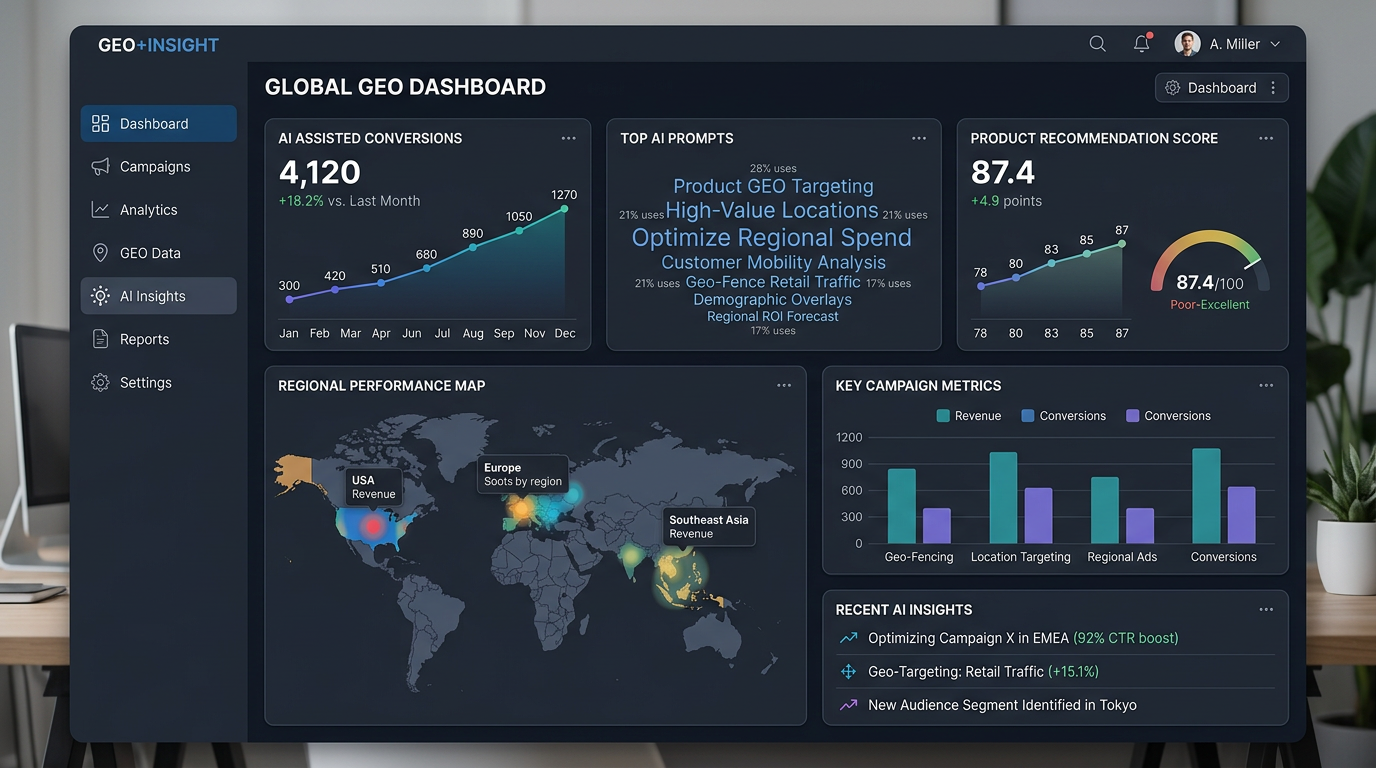This screenshot has width=1376, height=768.
Task: Click the Geo-Fence Retail Traffic prompt
Action: point(773,283)
